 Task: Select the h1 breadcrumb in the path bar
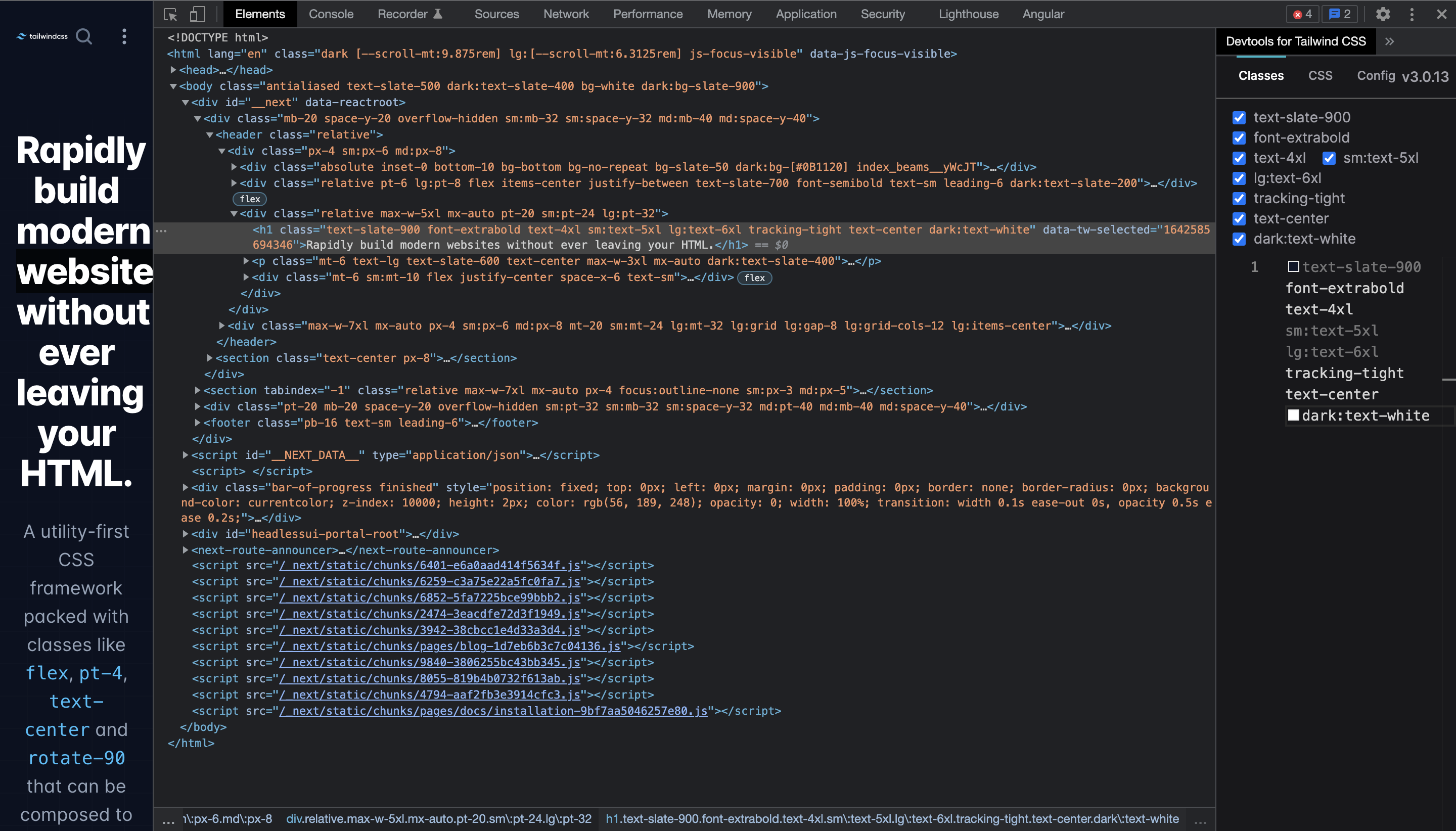pos(892,819)
